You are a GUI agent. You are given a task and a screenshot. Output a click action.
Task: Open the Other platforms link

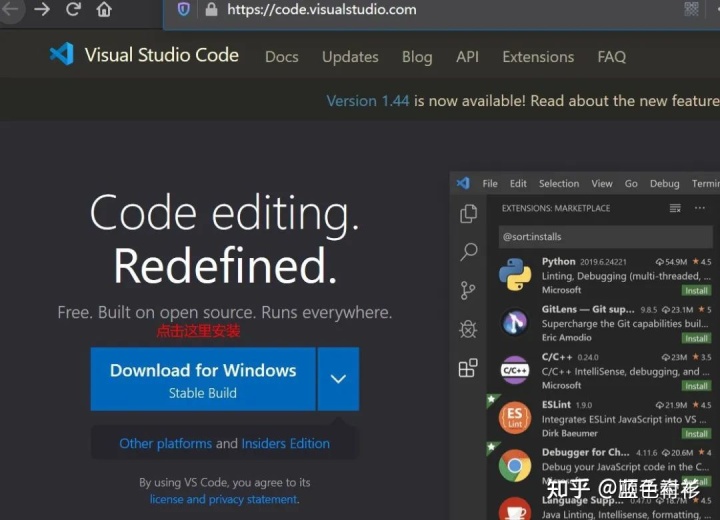[165, 443]
